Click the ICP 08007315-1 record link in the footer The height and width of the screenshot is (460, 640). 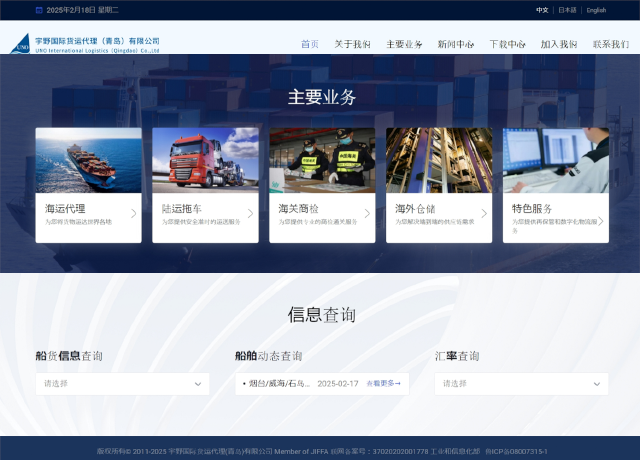pyautogui.click(x=515, y=452)
